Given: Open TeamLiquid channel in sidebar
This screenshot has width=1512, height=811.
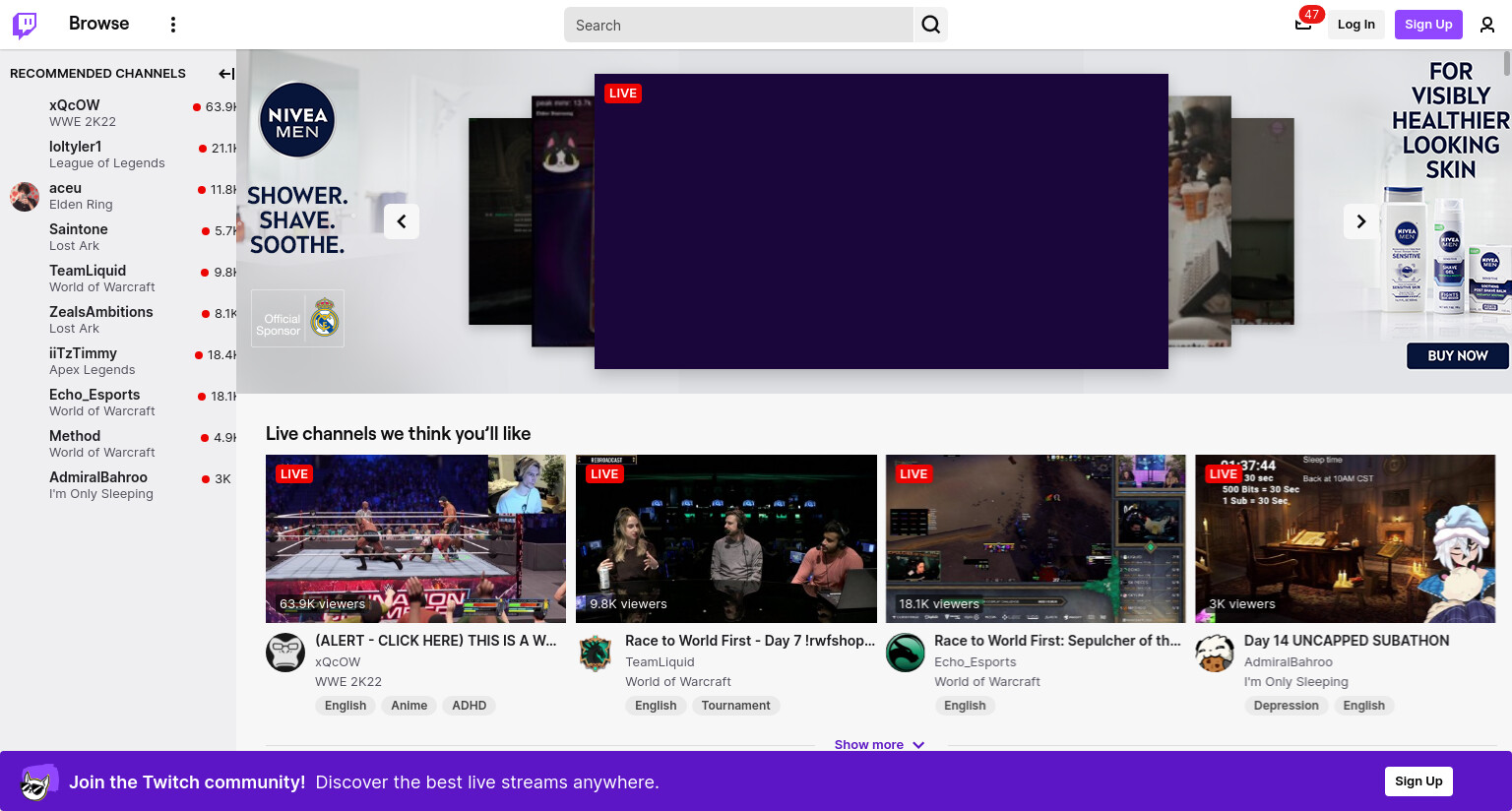Looking at the screenshot, I should [x=118, y=279].
